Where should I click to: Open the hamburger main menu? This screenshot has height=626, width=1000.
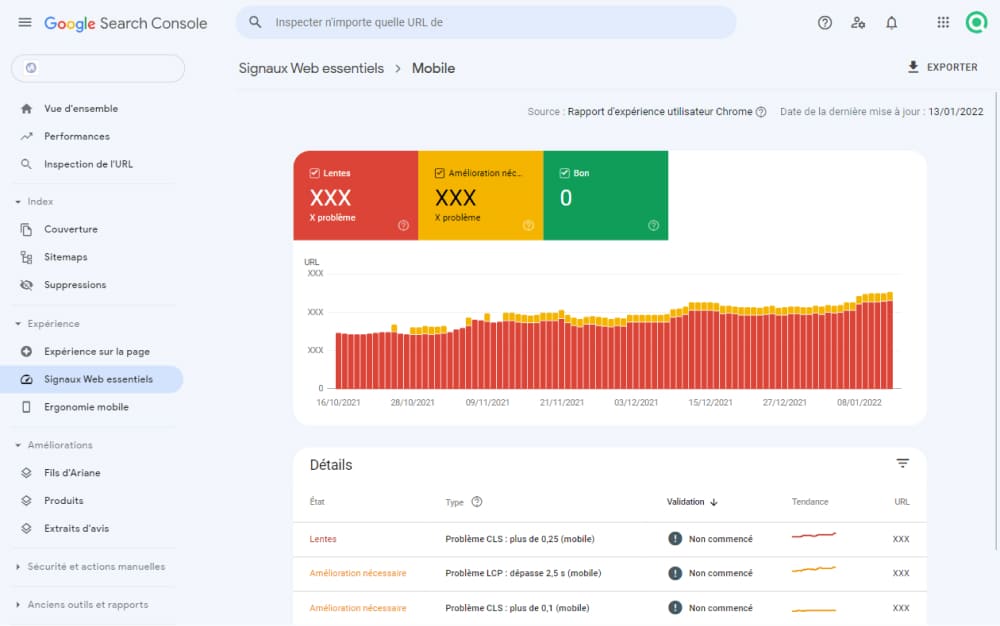[25, 23]
